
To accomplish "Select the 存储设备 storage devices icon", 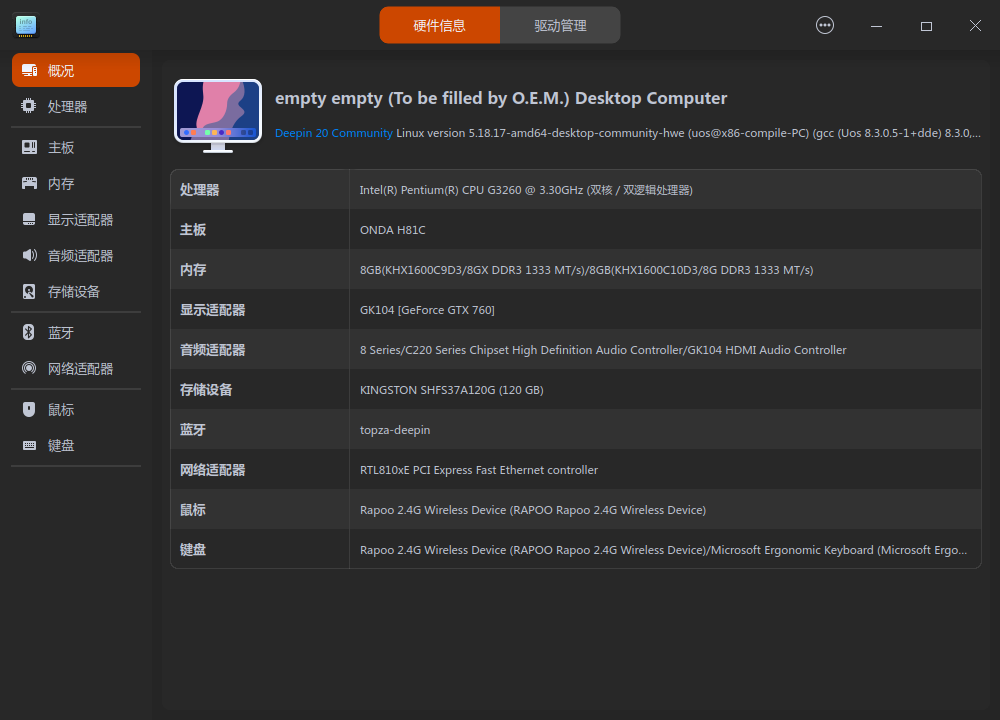I will [x=30, y=291].
